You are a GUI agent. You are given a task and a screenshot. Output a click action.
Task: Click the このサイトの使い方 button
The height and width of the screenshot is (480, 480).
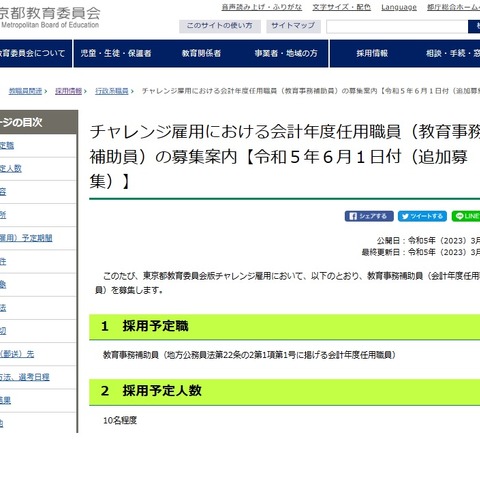click(220, 26)
